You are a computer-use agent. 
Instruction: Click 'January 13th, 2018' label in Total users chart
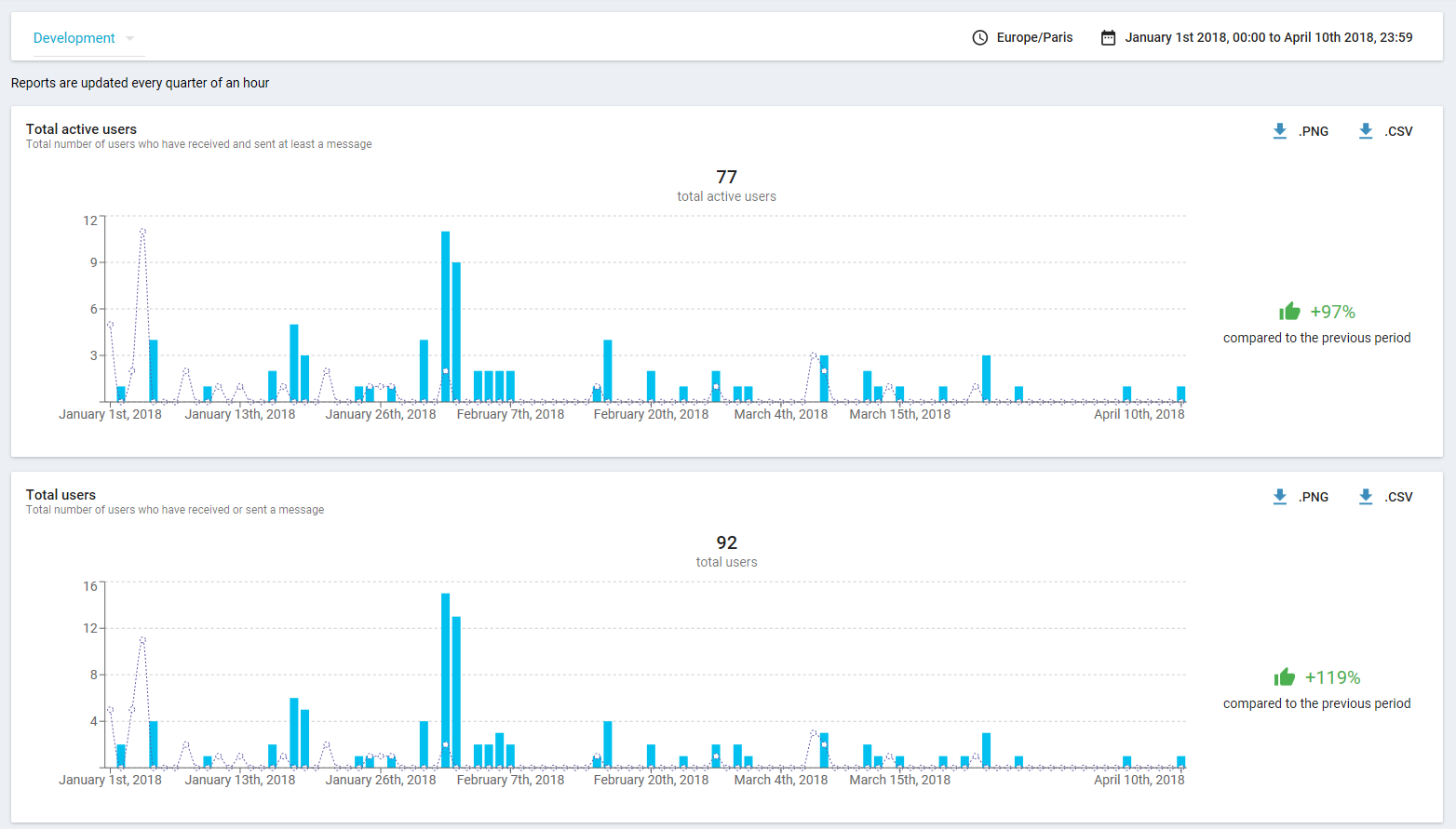(x=239, y=780)
